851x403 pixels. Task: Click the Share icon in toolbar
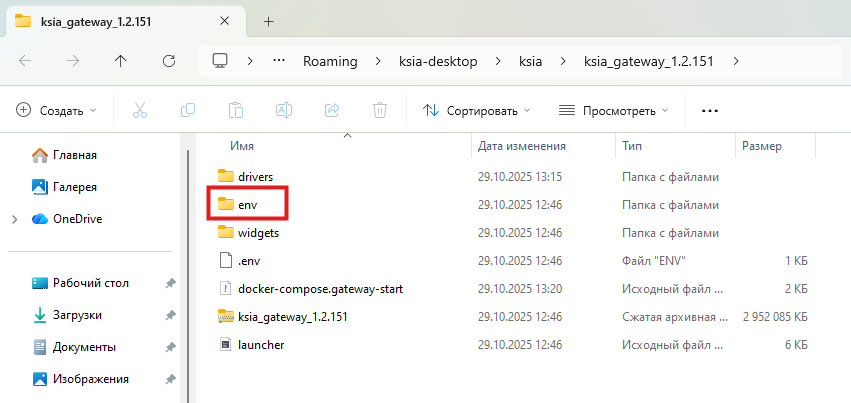pyautogui.click(x=332, y=110)
